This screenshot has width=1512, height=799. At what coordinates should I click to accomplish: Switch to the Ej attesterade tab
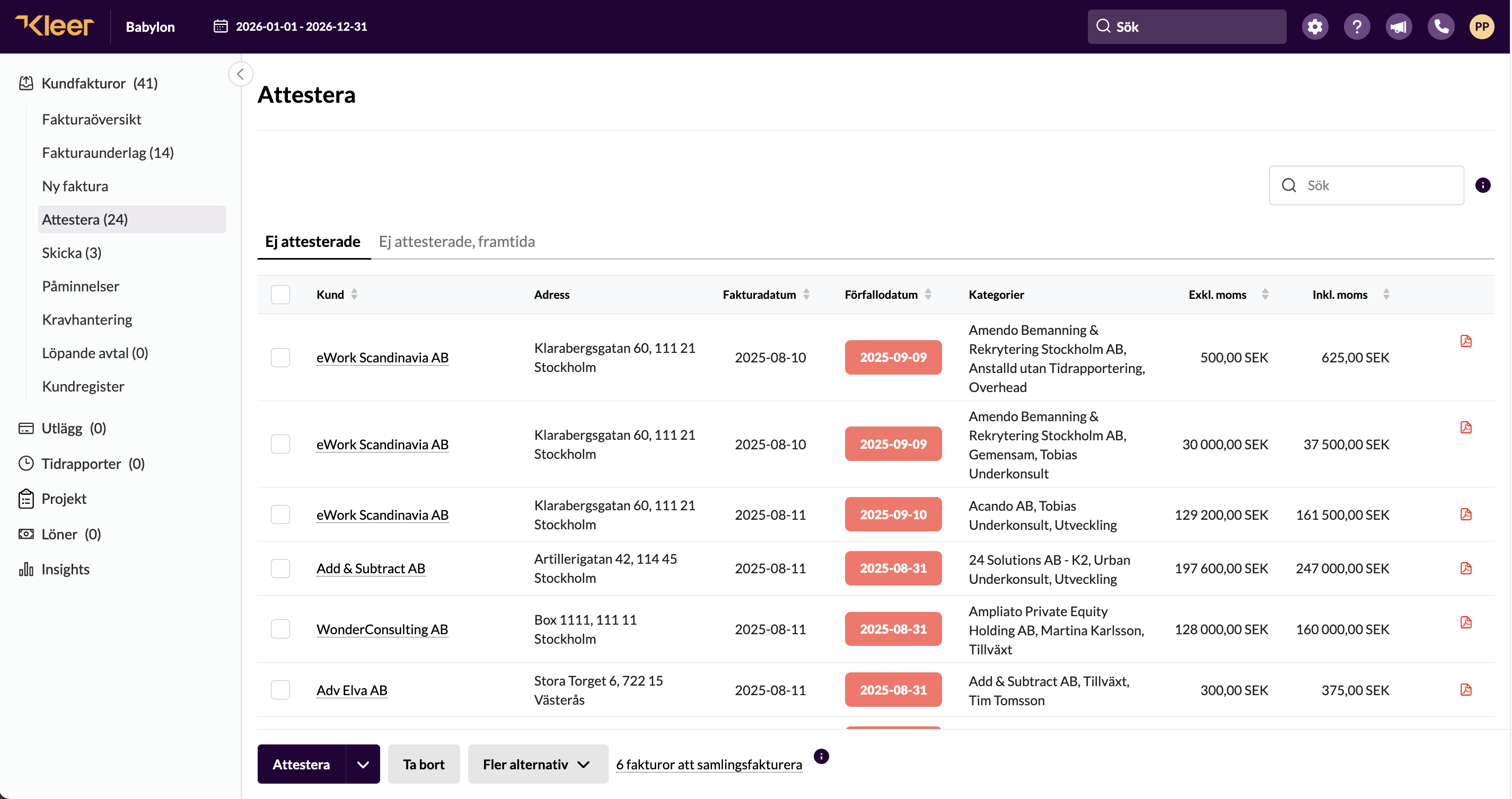tap(313, 242)
